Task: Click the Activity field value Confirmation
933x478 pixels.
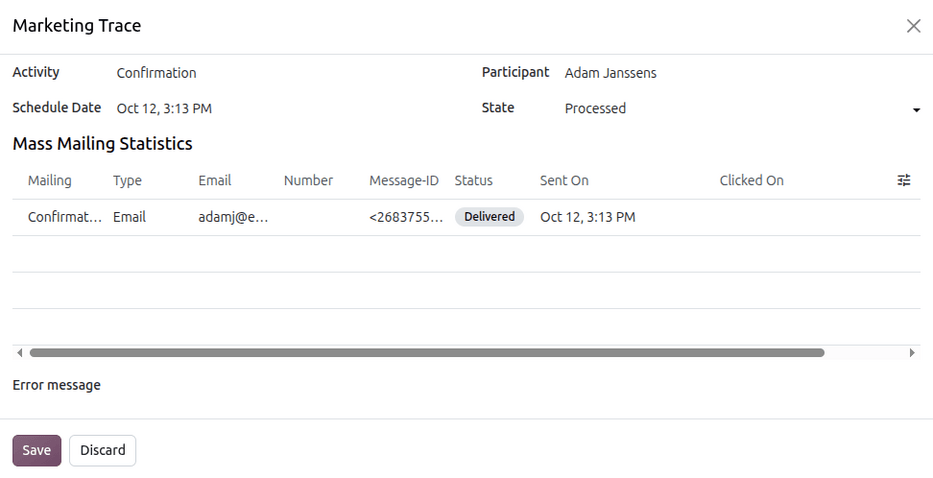Action: [156, 73]
